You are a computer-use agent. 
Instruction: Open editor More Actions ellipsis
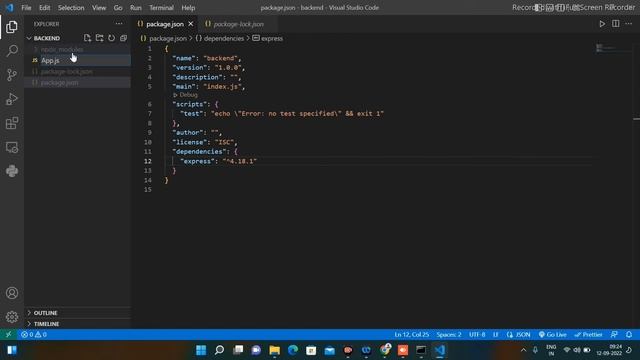tap(629, 24)
